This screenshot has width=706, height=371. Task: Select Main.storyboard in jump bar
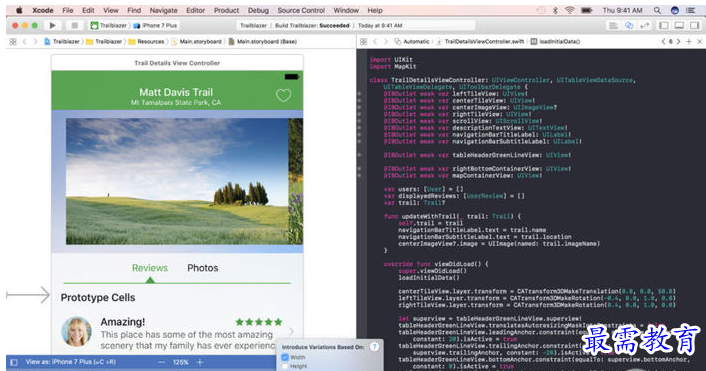(196, 41)
